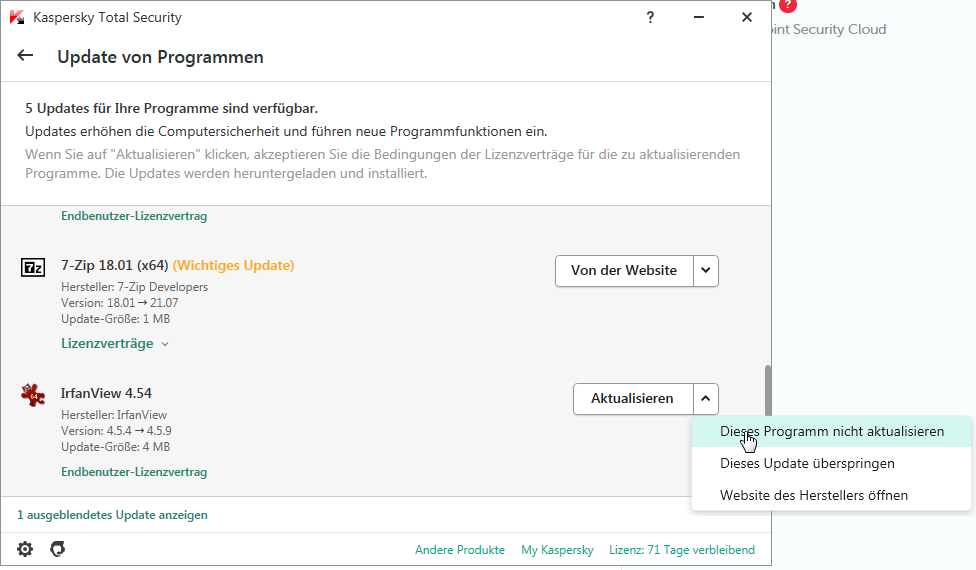
Task: Click Von der Website button
Action: [x=624, y=271]
